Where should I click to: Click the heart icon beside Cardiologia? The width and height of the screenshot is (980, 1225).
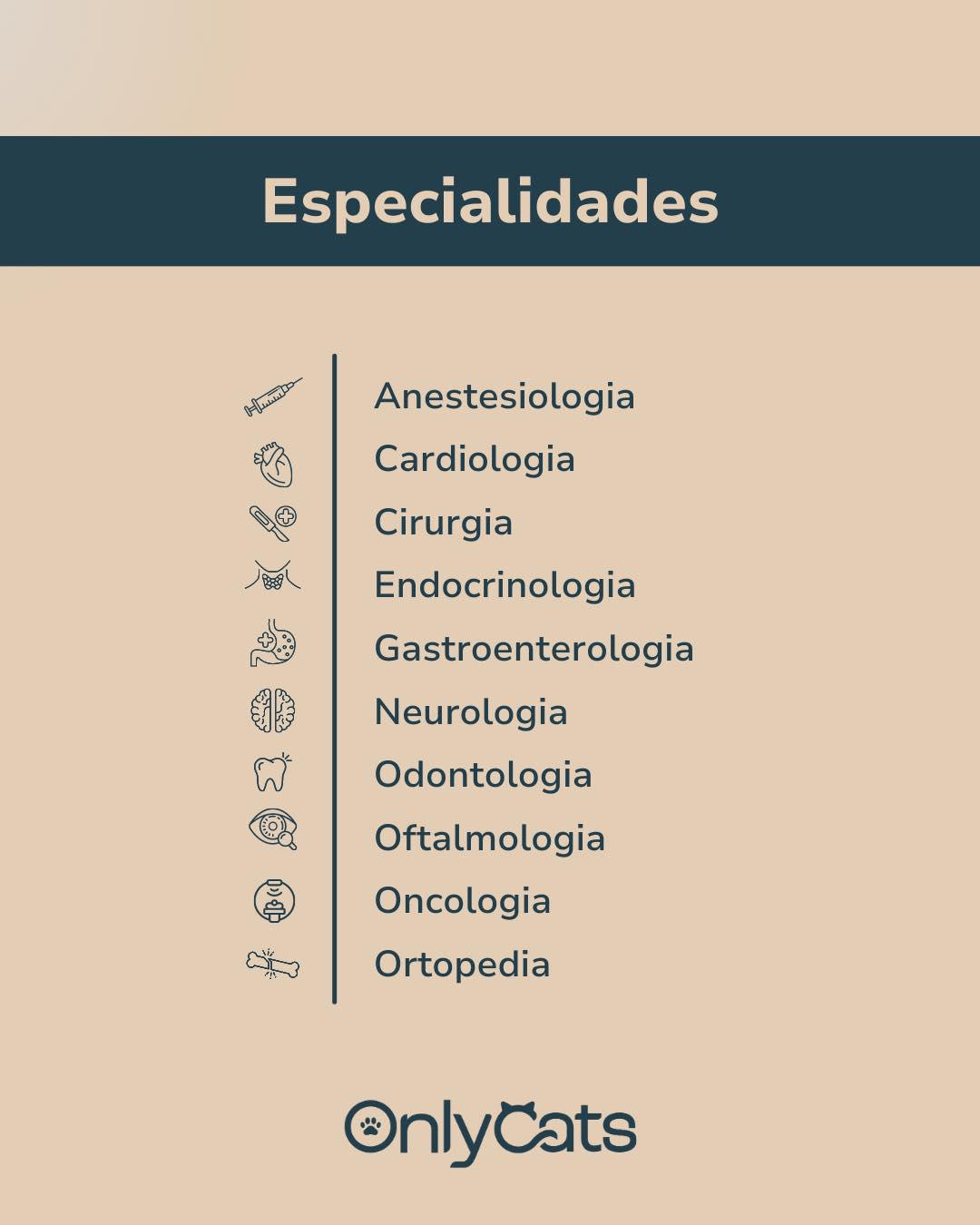pos(273,464)
